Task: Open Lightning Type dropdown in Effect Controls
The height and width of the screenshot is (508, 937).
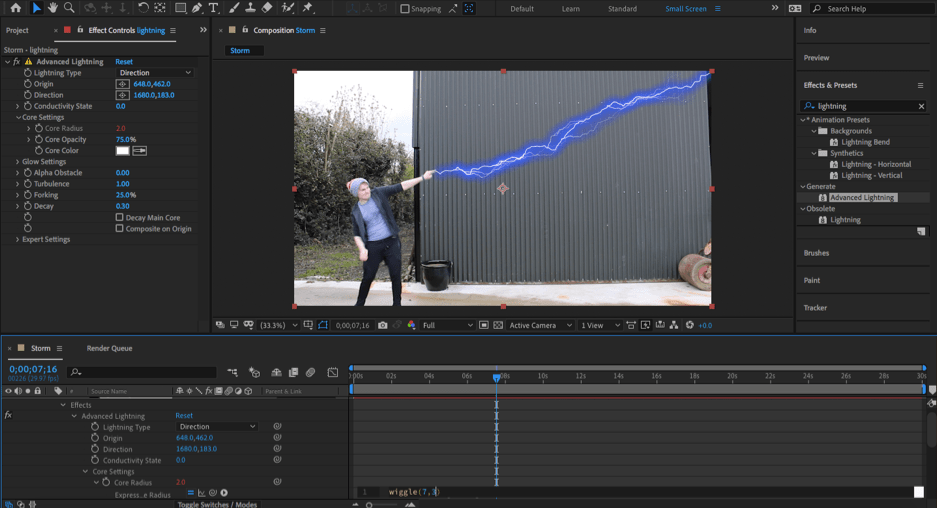Action: 154,73
